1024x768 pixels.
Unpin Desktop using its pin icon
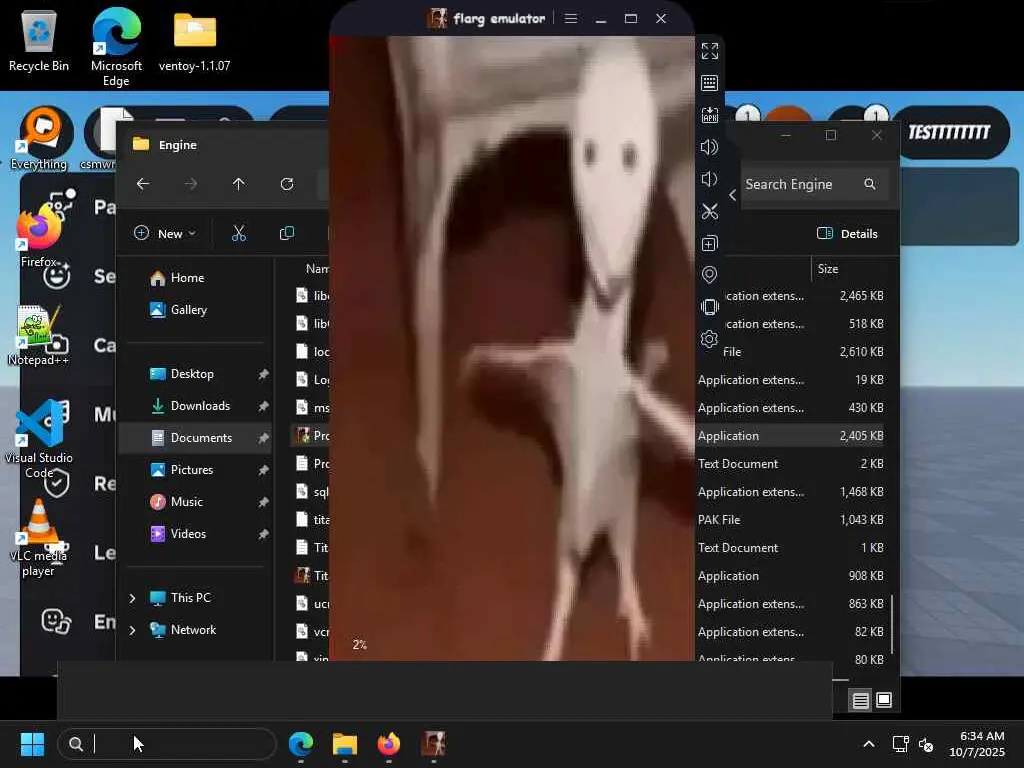[263, 374]
